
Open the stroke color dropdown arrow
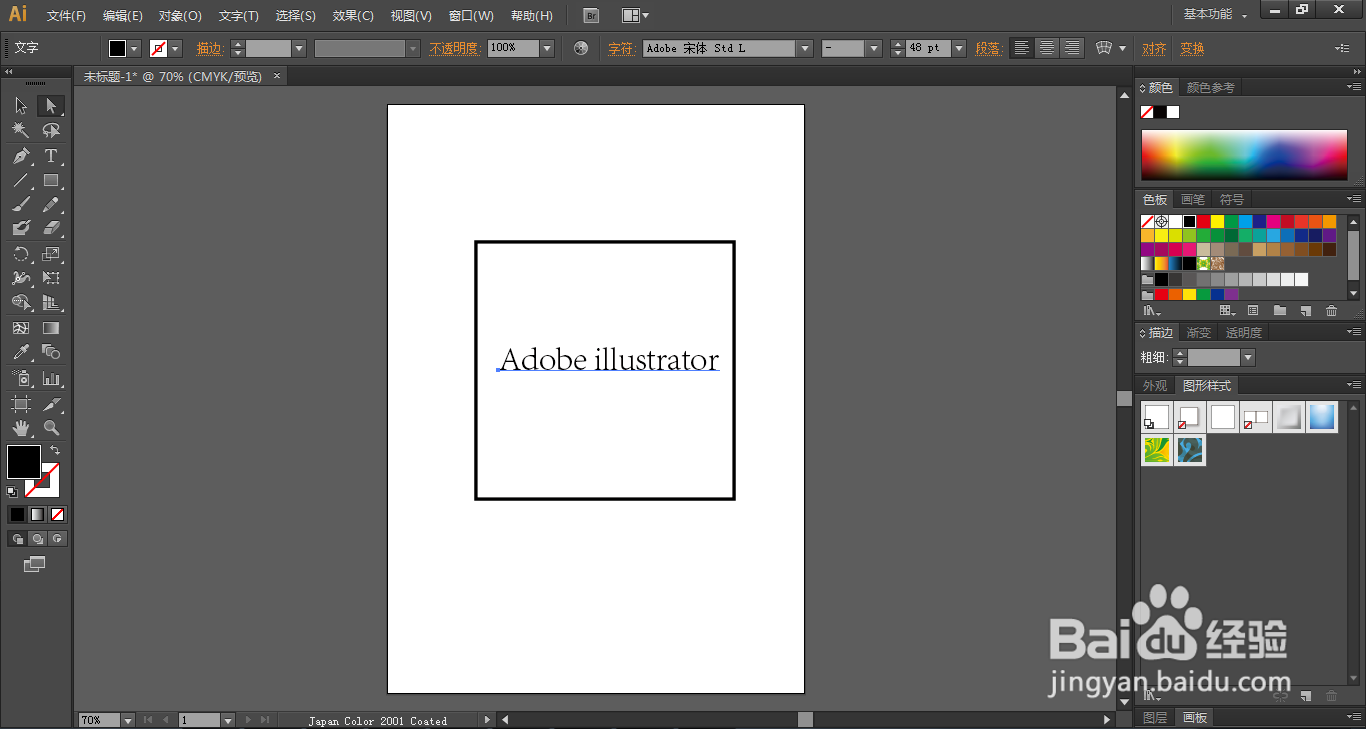coord(176,48)
